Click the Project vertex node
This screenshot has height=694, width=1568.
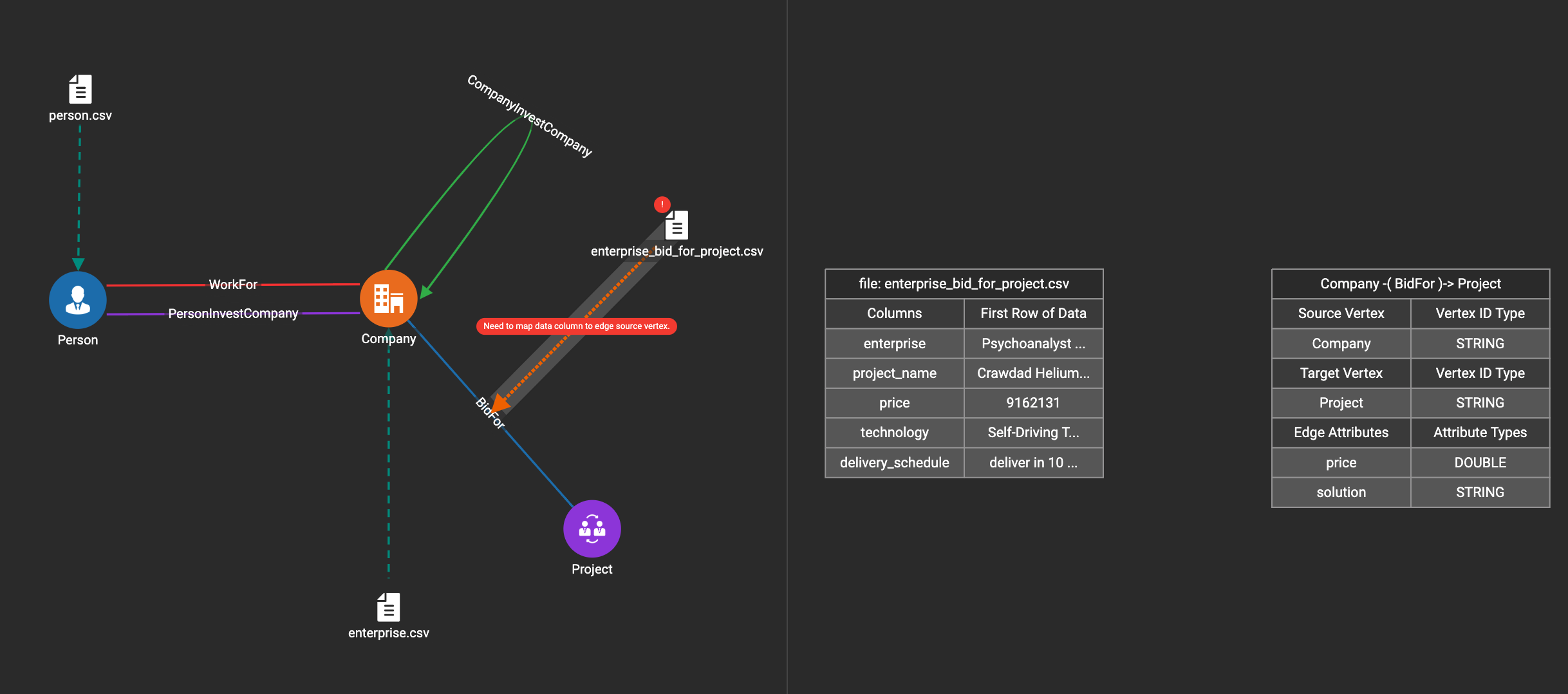[592, 529]
